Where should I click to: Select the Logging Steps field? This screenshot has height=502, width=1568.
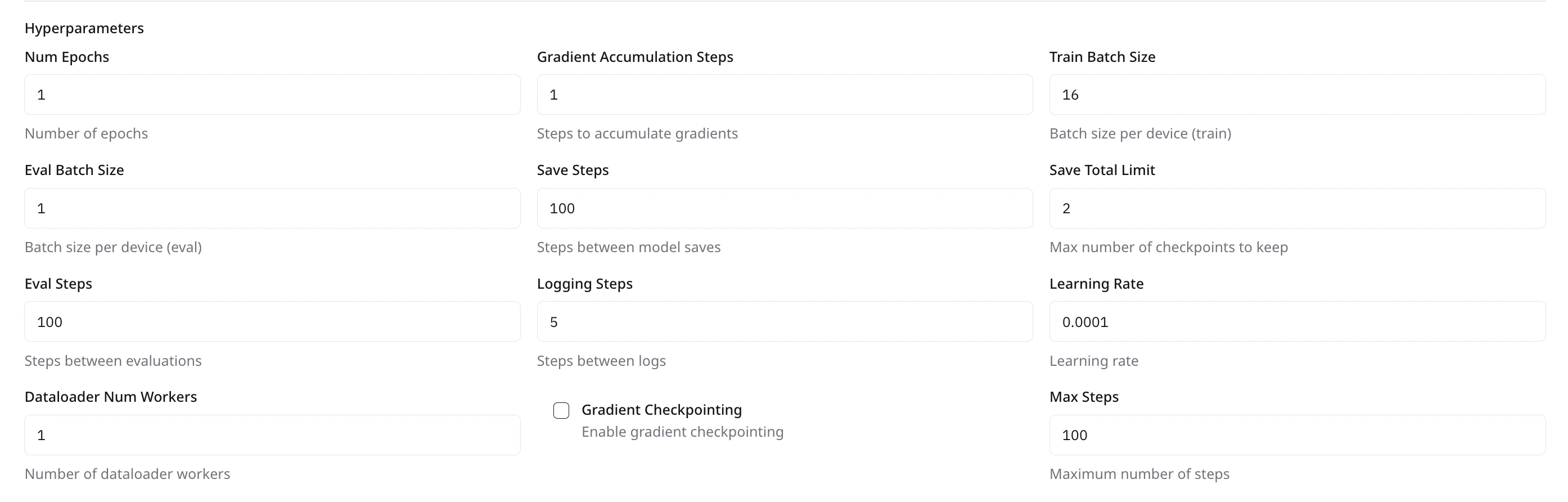785,322
